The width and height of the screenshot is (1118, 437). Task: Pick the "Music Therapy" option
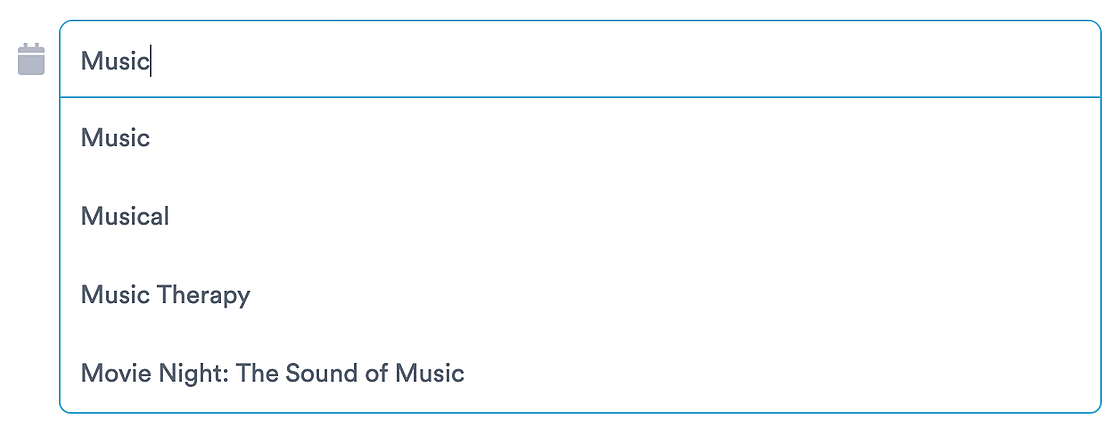(x=165, y=295)
